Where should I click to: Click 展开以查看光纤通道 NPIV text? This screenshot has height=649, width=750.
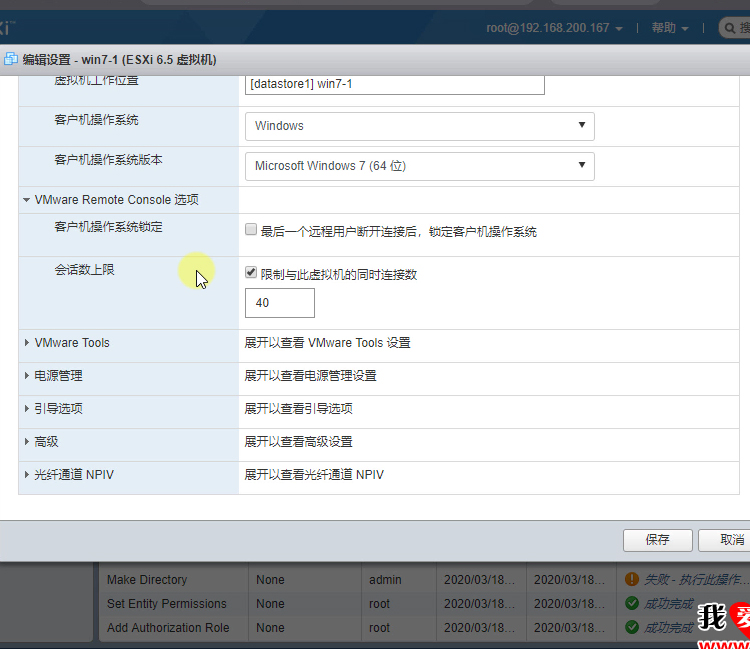pos(314,475)
